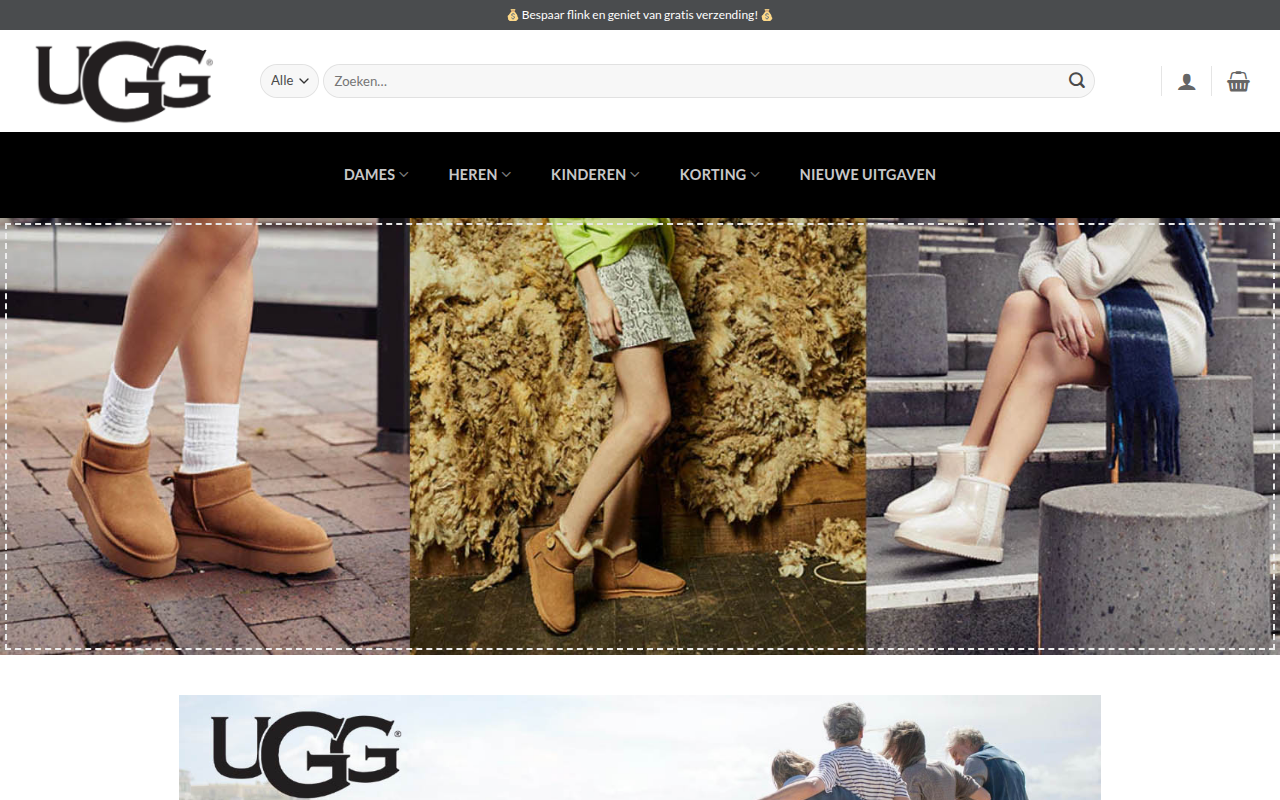Viewport: 1280px width, 800px height.
Task: Click the sheepskin wall boots photo
Action: [x=638, y=436]
